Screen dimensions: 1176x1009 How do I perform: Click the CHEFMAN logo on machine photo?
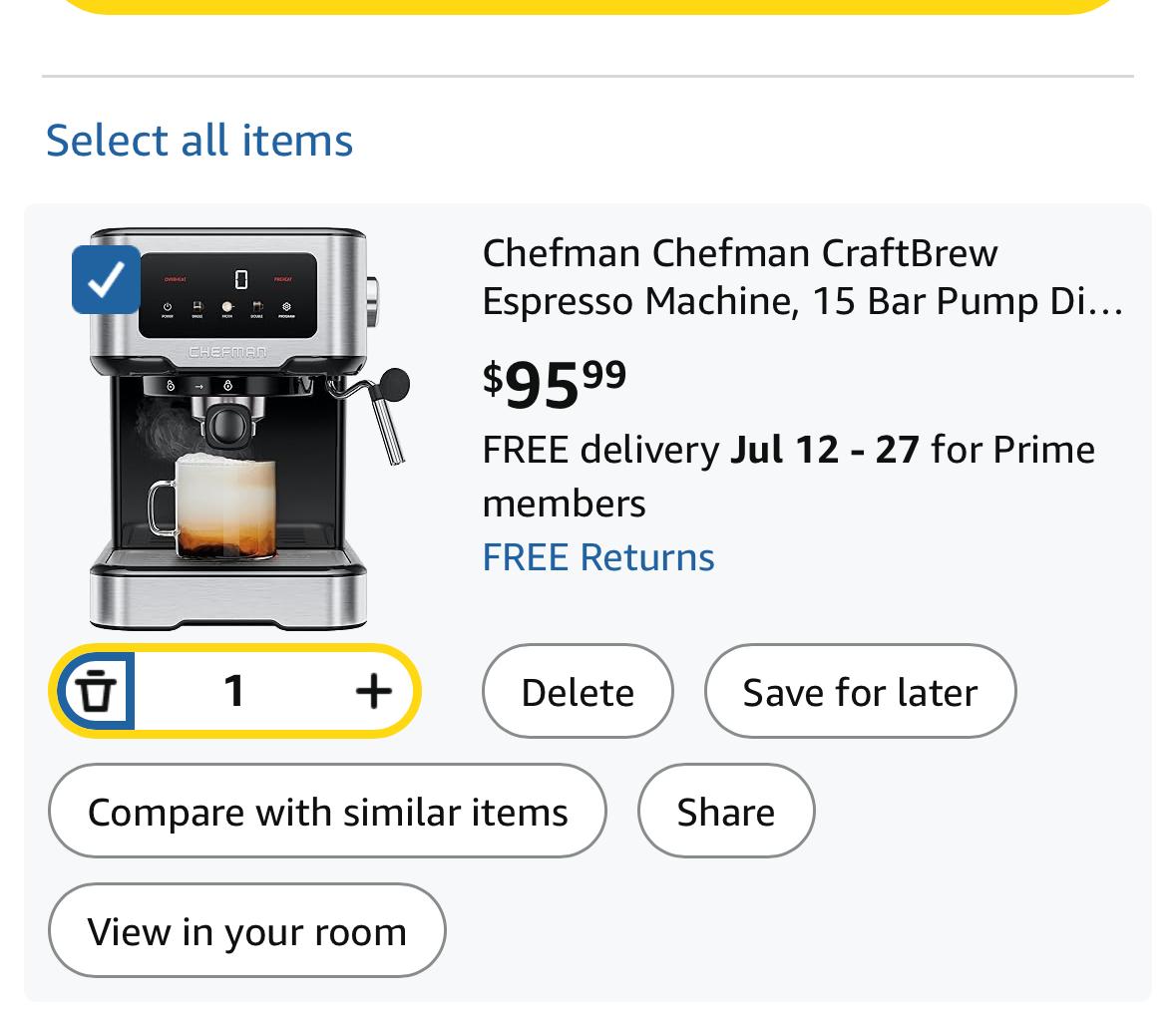(x=228, y=352)
